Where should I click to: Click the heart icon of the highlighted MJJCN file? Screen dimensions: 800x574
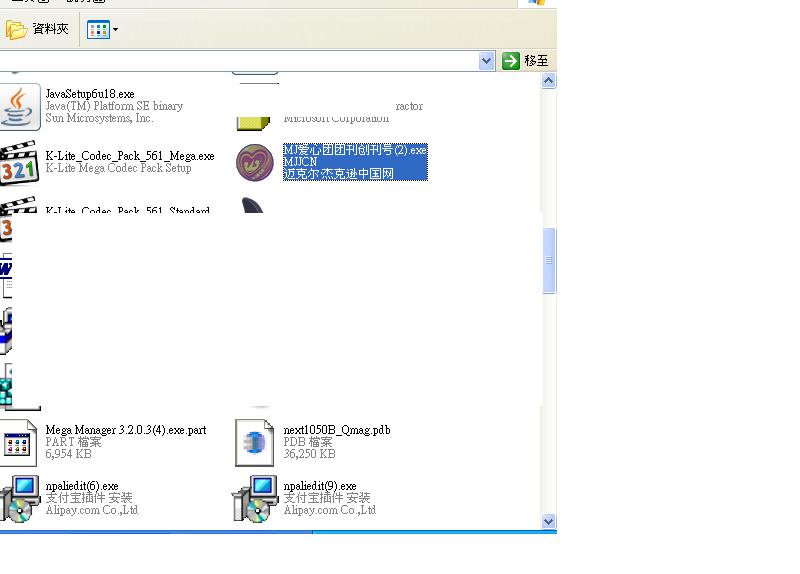(x=255, y=162)
